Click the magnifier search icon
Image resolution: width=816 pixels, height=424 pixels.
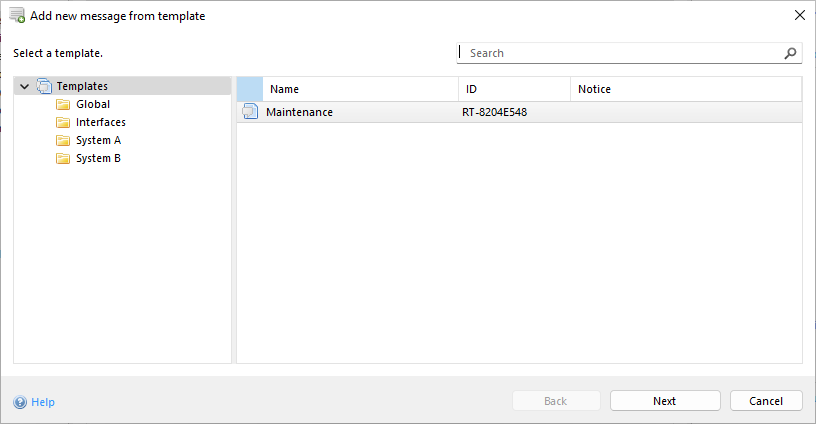[790, 53]
